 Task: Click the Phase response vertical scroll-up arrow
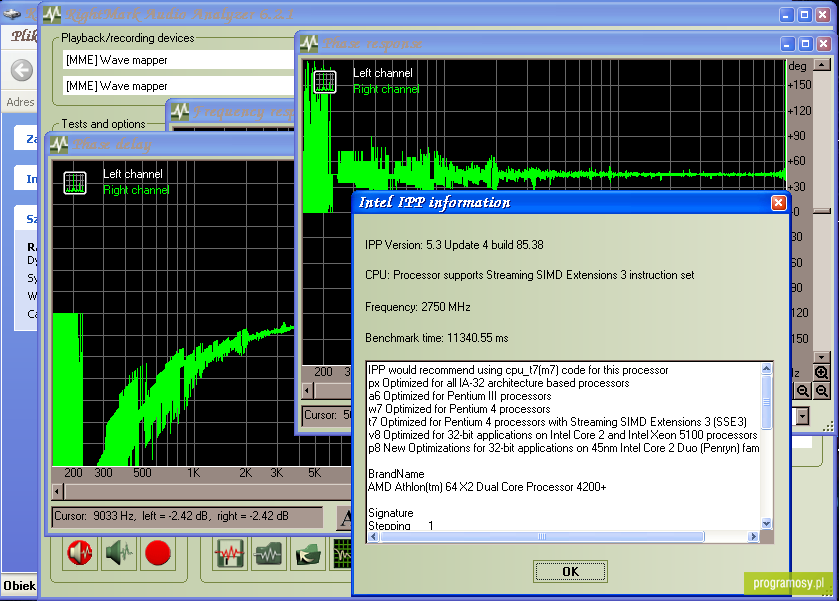point(821,65)
